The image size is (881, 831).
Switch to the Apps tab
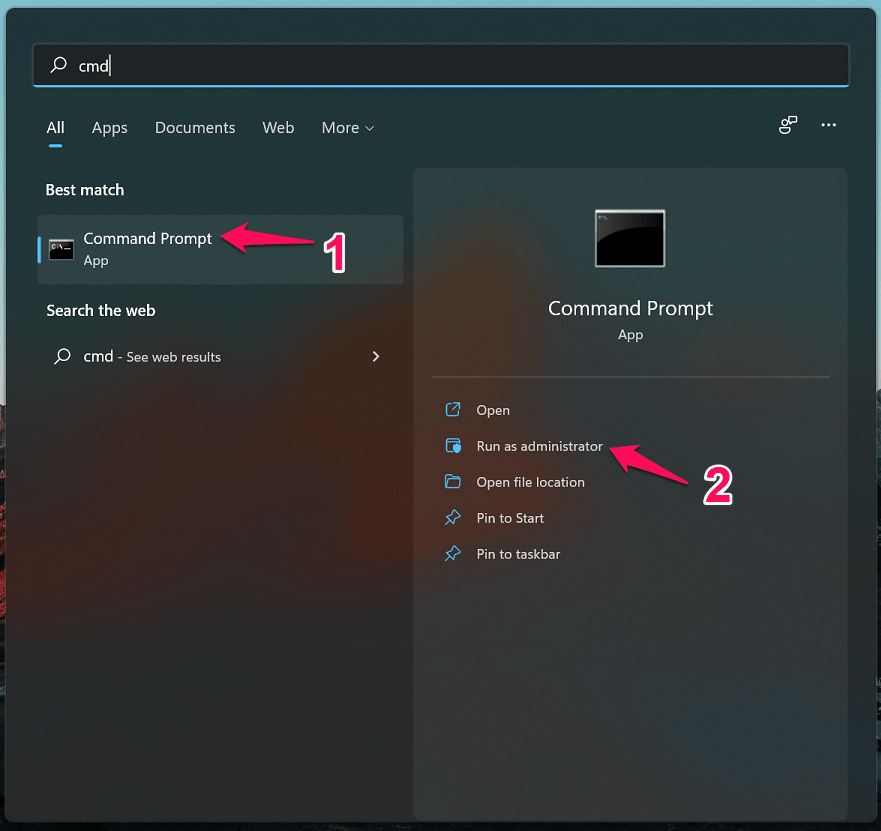click(x=109, y=128)
